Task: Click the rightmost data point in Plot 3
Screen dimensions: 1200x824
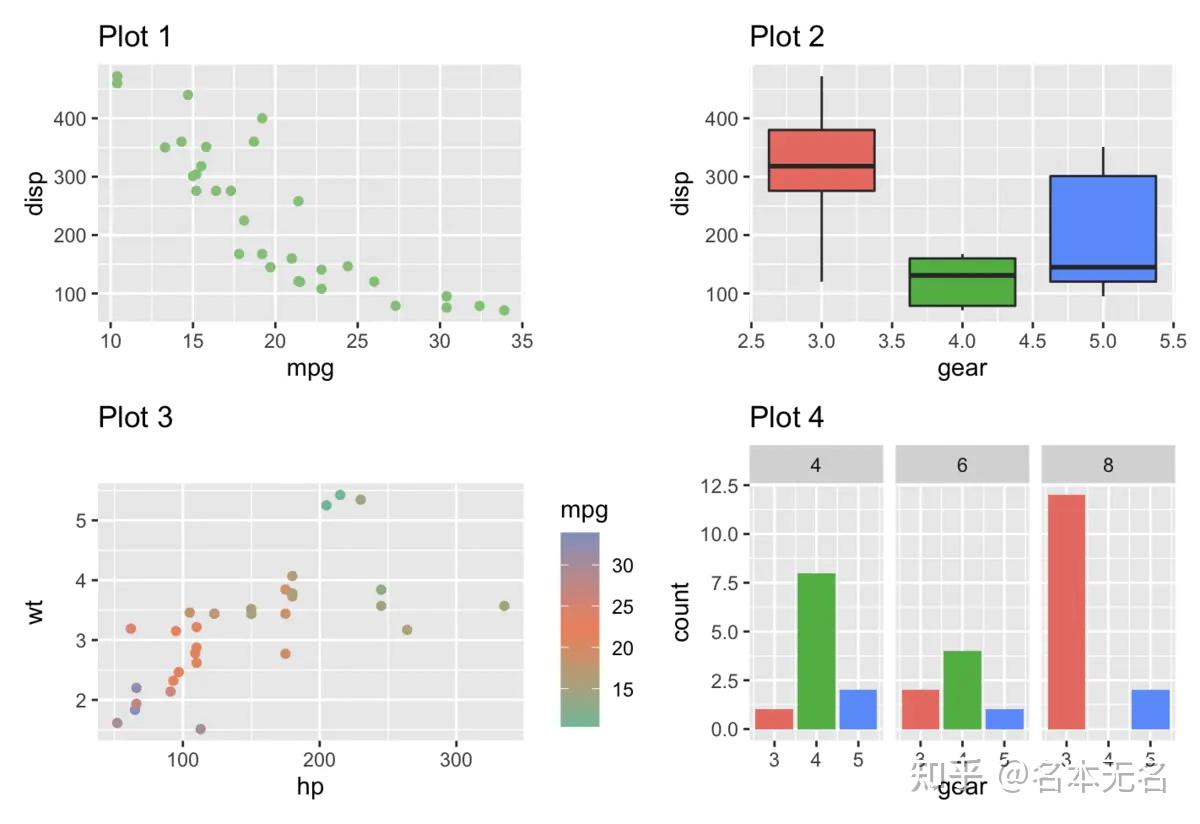Action: 504,606
